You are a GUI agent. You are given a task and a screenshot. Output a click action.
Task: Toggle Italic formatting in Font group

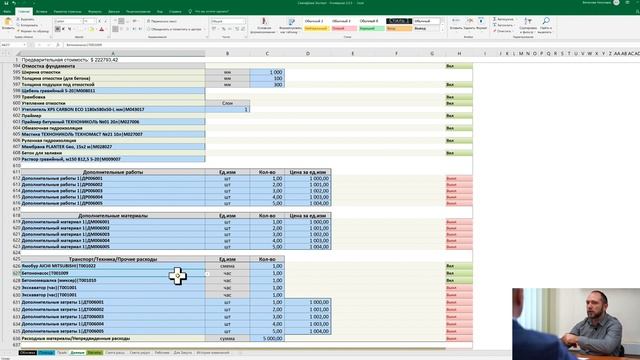coord(63,29)
